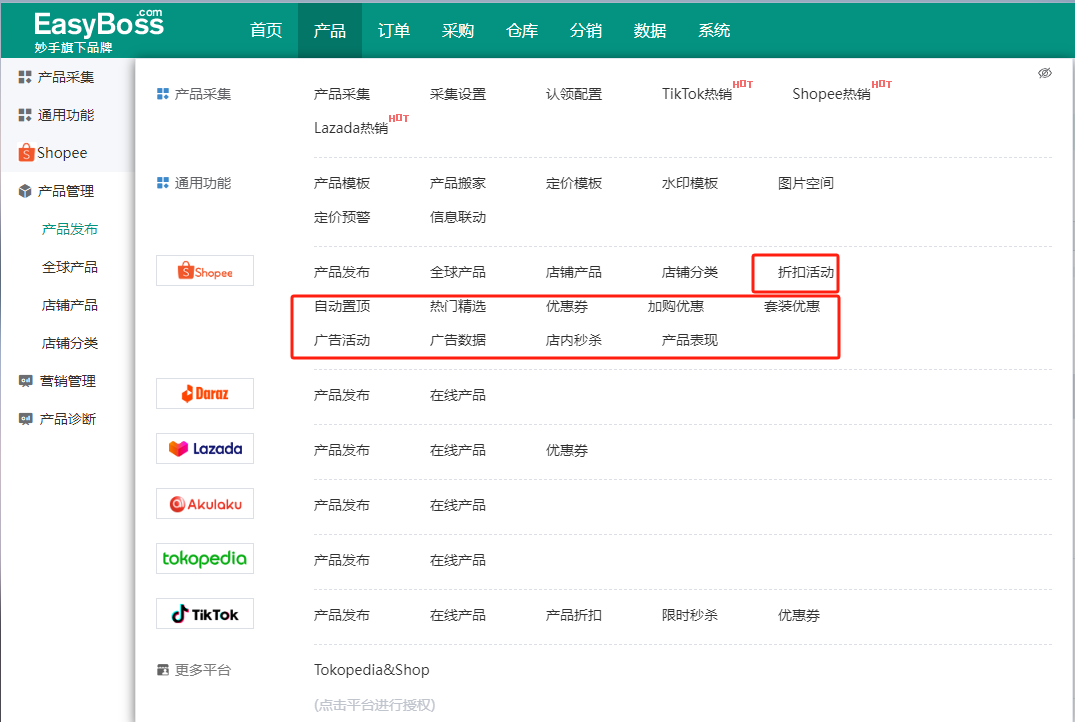
Task: Select 店铺产品 in the sidebar
Action: [x=70, y=305]
